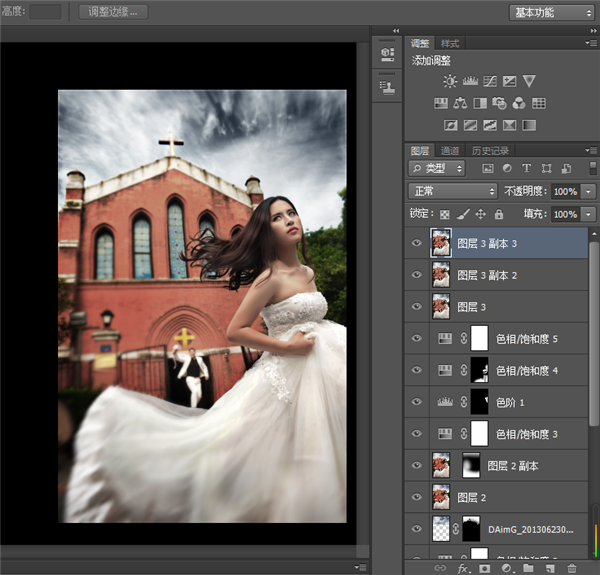Switch to the 调整 tab

coord(420,43)
